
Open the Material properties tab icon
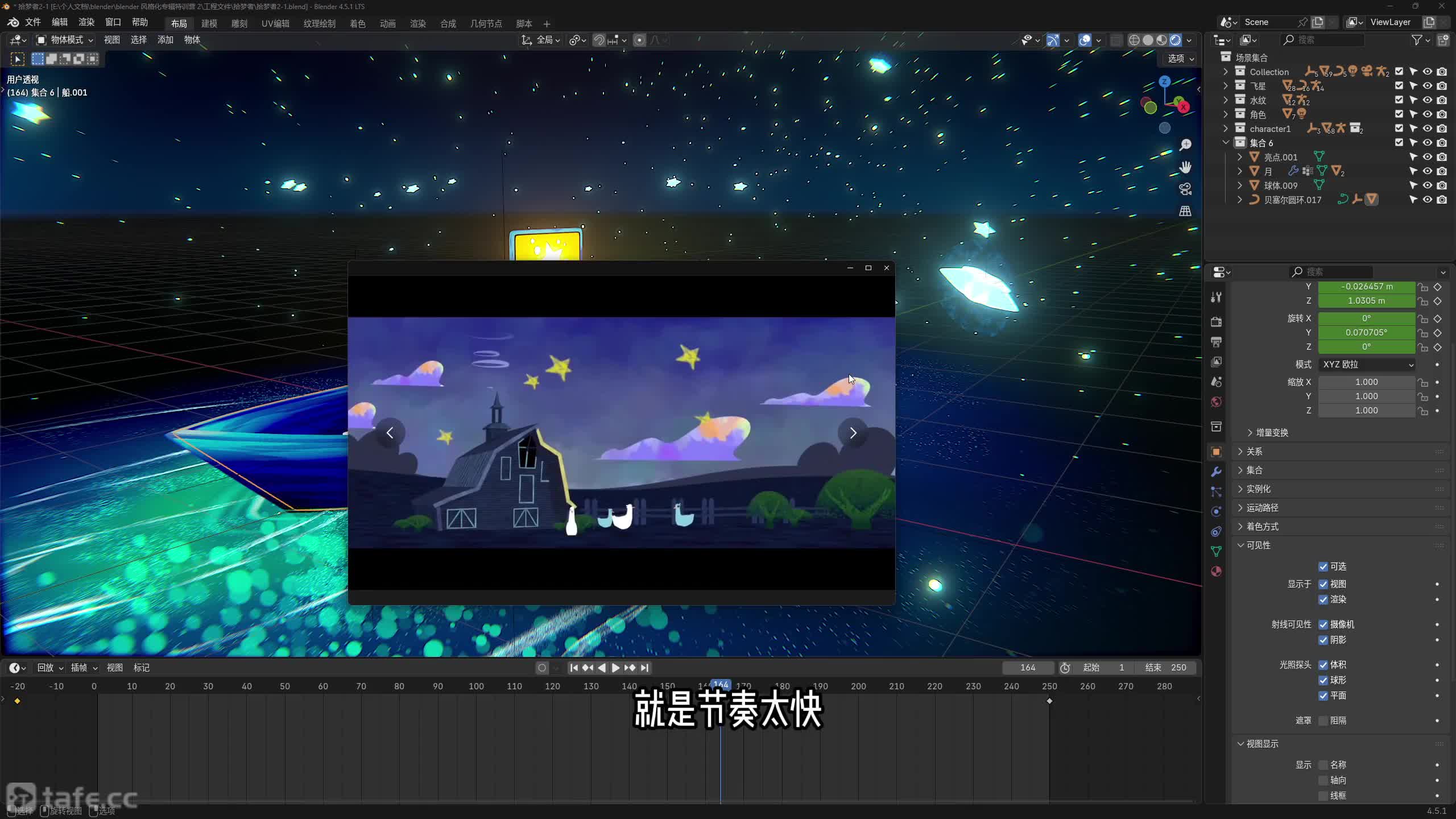(x=1216, y=571)
